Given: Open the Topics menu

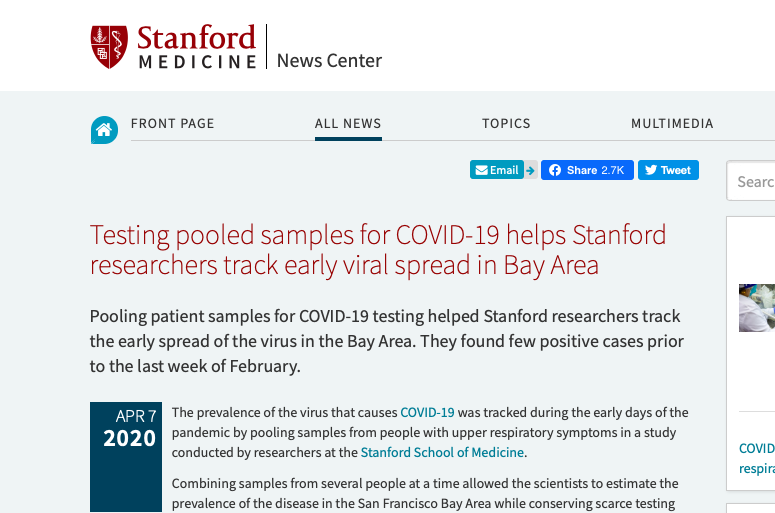Looking at the screenshot, I should (x=506, y=124).
